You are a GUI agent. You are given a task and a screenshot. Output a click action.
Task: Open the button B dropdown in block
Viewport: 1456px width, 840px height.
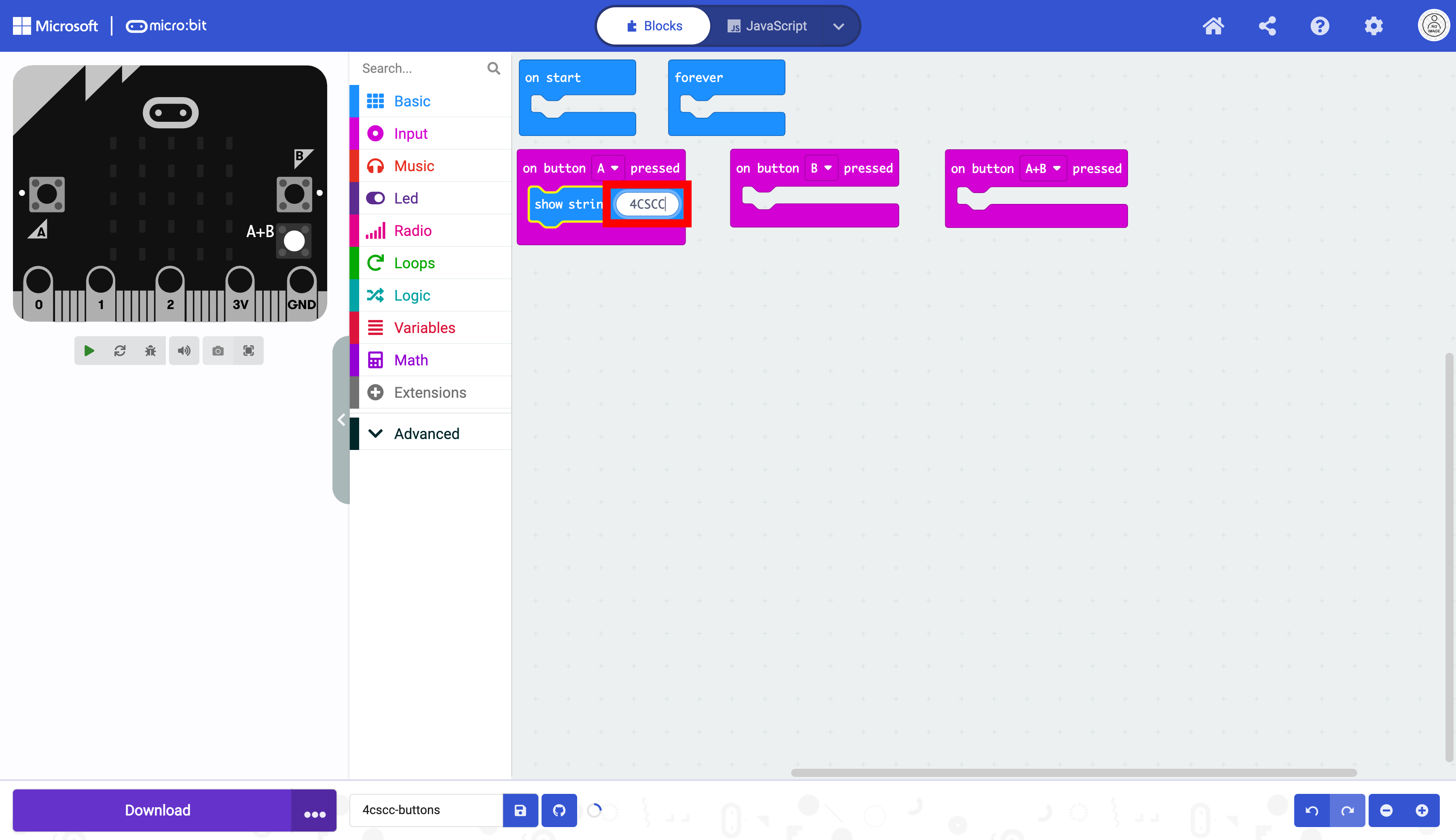coord(821,168)
